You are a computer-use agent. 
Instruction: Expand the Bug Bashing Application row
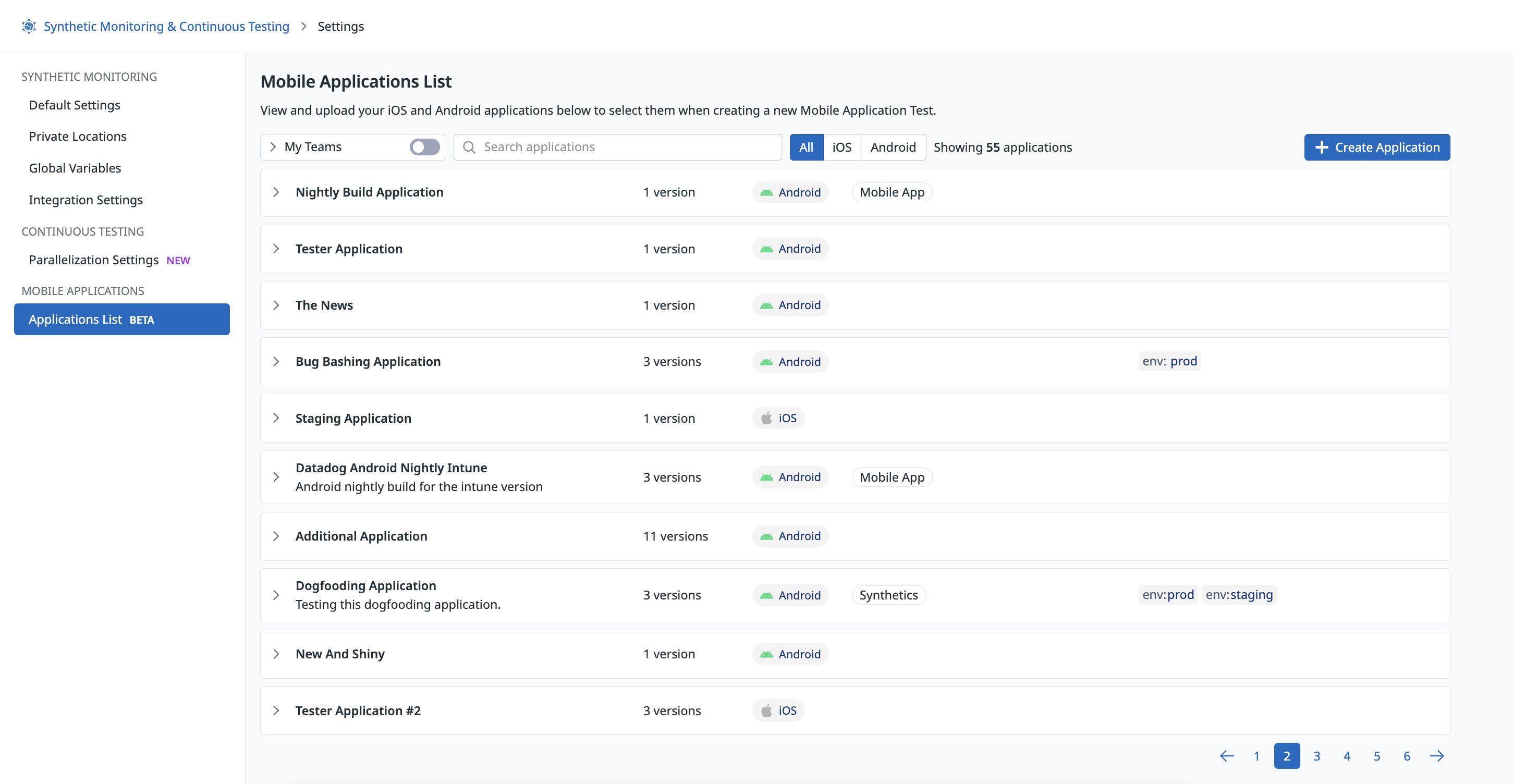(x=276, y=362)
